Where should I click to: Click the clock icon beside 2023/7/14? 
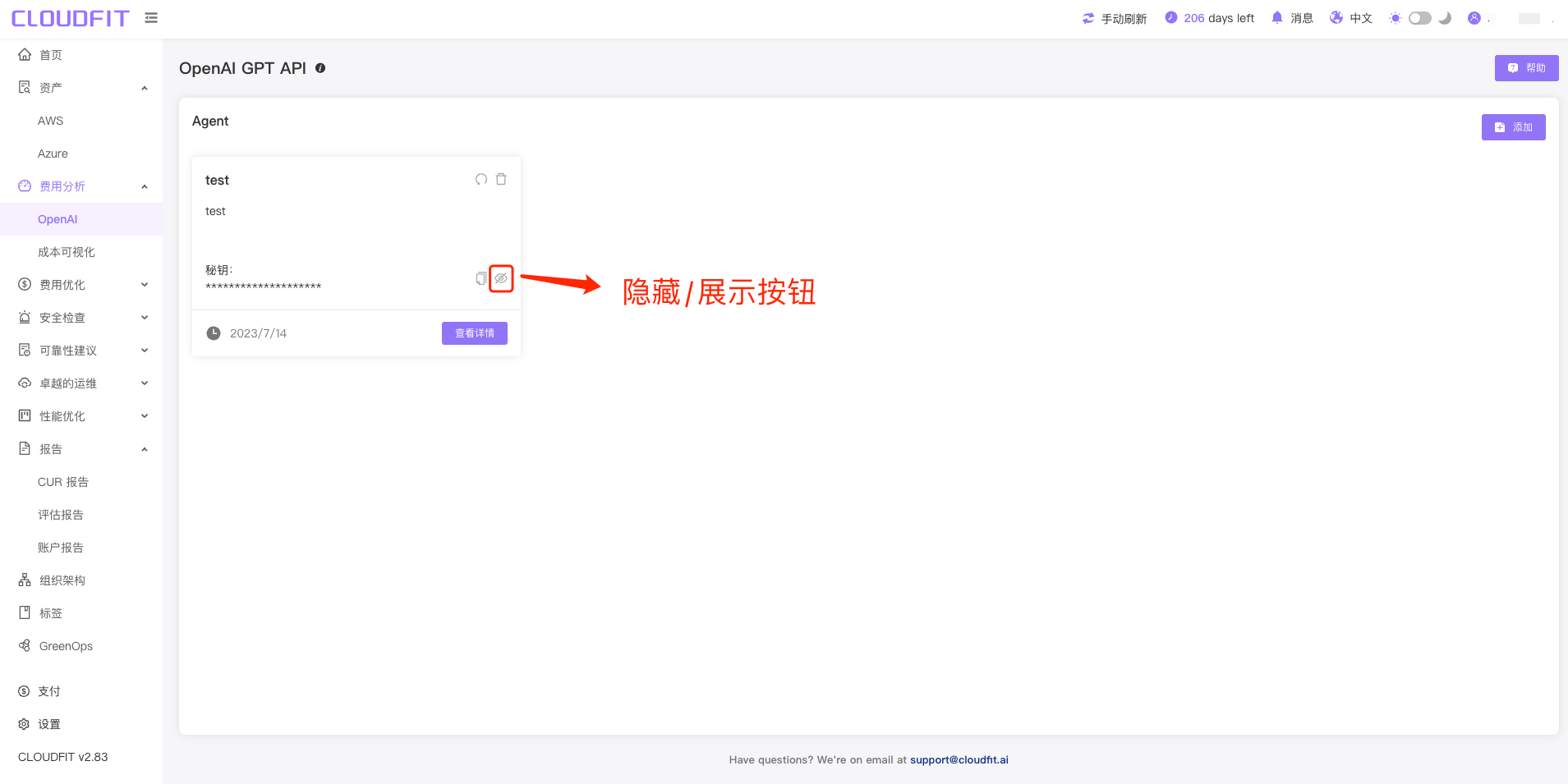(x=214, y=333)
